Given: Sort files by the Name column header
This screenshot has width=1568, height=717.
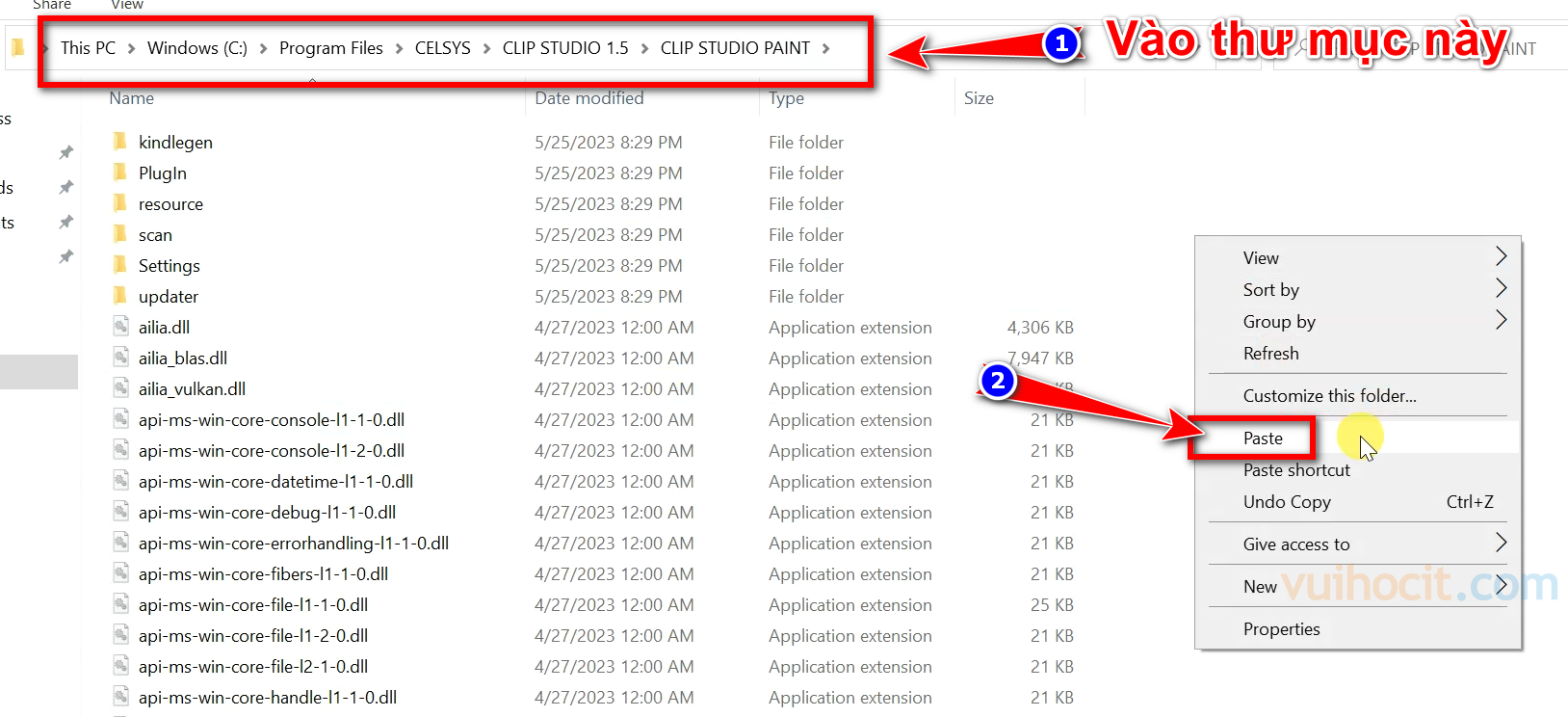Looking at the screenshot, I should pos(132,98).
